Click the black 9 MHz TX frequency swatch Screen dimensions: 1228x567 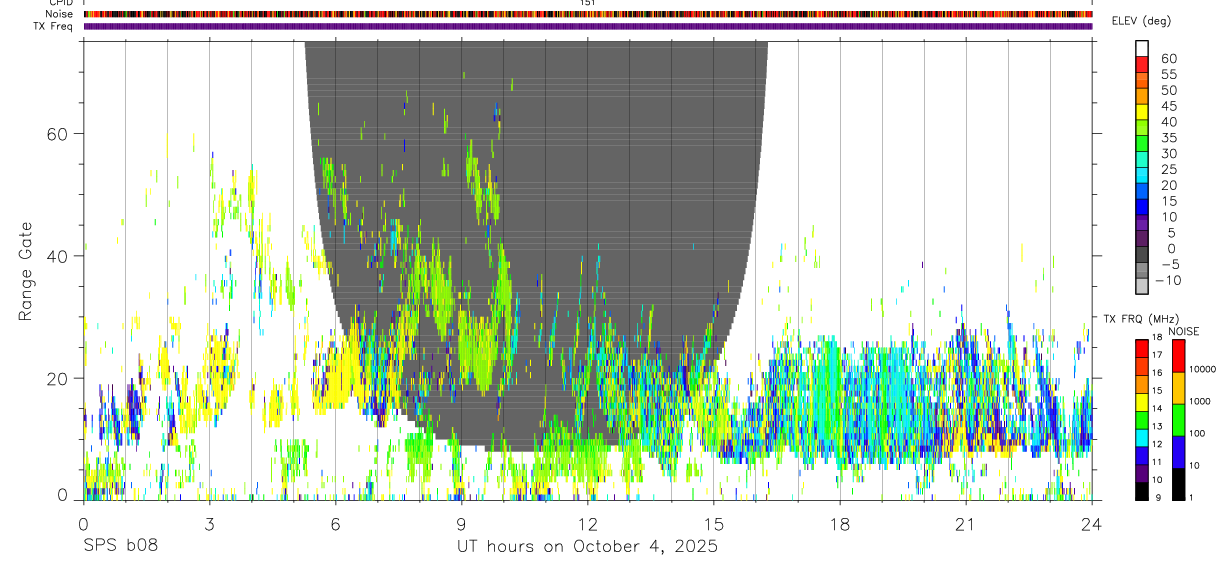pos(1141,492)
